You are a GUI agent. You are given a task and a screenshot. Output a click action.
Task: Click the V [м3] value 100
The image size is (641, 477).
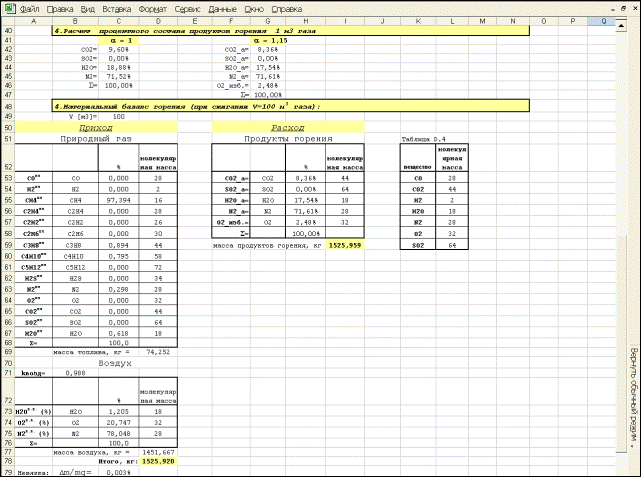(119, 116)
